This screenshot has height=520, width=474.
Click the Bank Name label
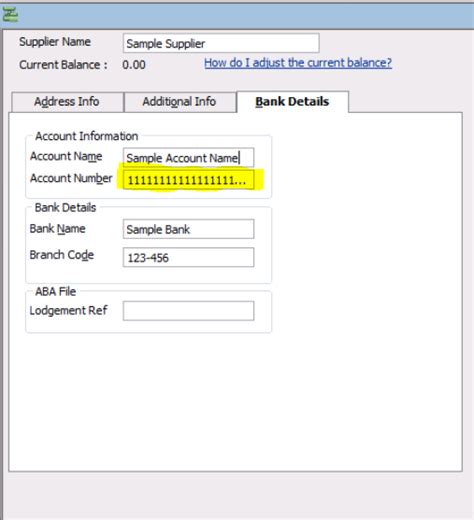point(57,229)
